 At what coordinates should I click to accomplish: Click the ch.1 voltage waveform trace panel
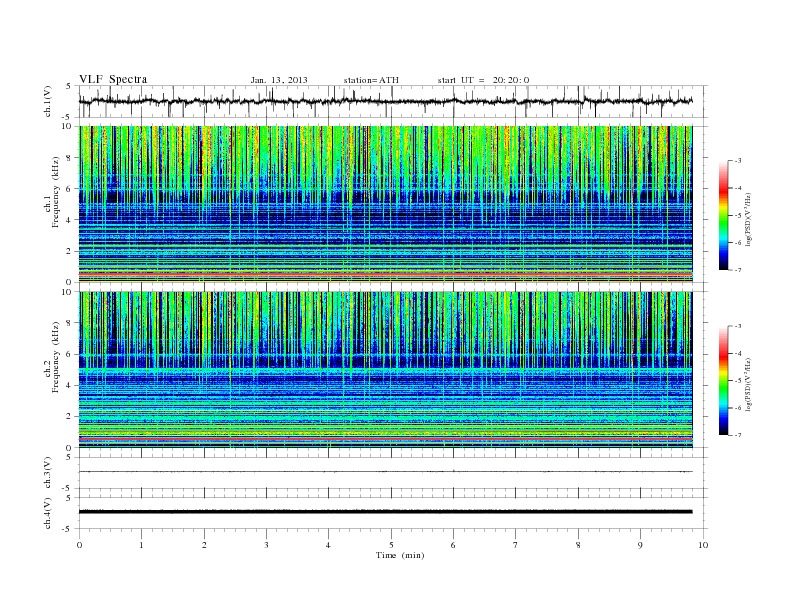click(393, 101)
